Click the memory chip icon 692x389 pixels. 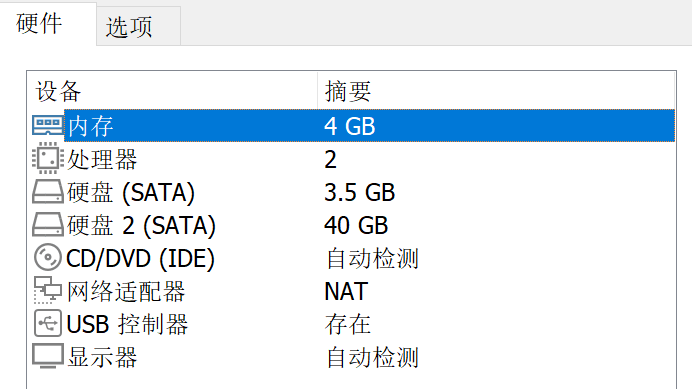pyautogui.click(x=48, y=126)
